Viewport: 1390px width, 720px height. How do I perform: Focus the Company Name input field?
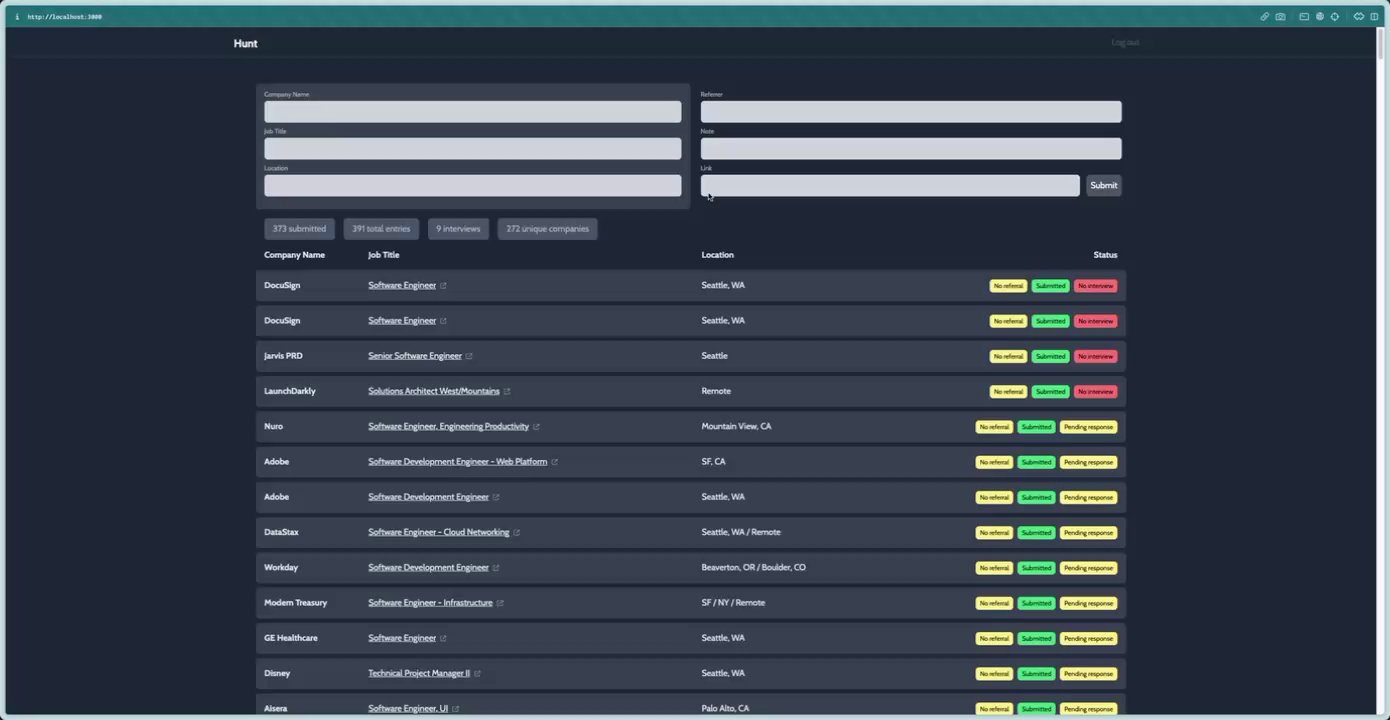473,112
